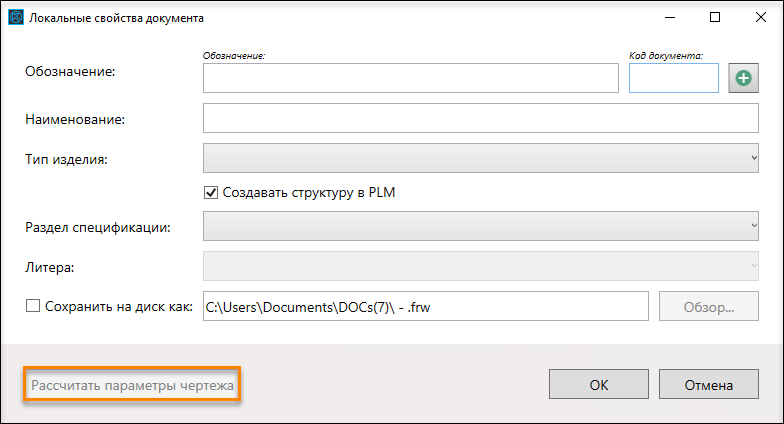The width and height of the screenshot is (784, 424).
Task: Enable the Сохранить на диск как checkbox
Action: [x=33, y=306]
